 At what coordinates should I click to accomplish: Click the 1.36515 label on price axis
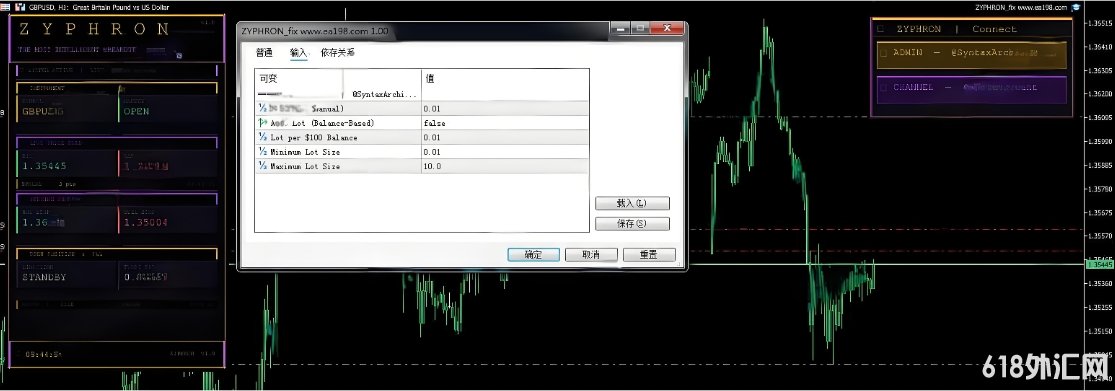coord(1099,23)
